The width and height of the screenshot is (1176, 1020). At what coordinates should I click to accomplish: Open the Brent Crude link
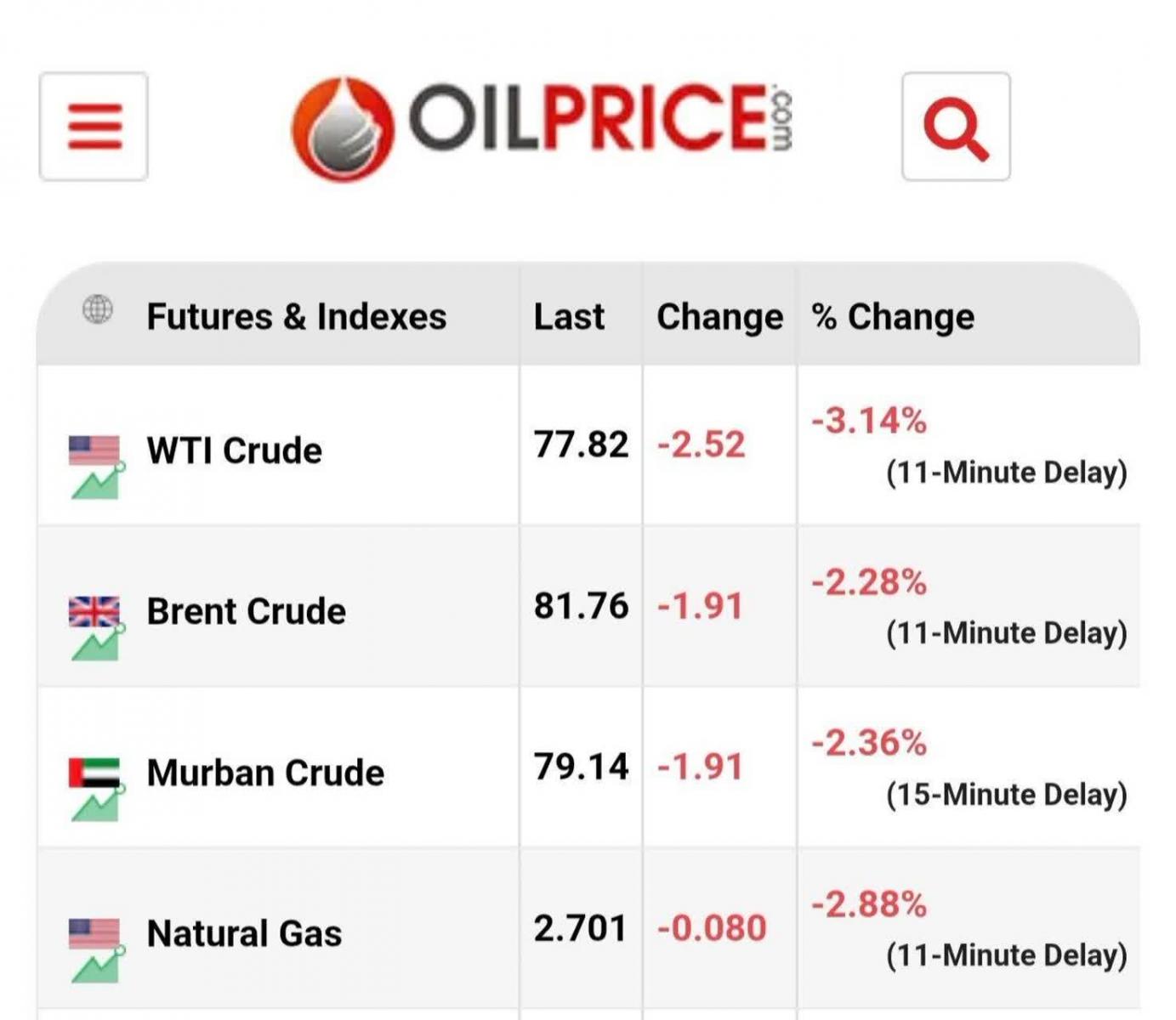coord(247,611)
